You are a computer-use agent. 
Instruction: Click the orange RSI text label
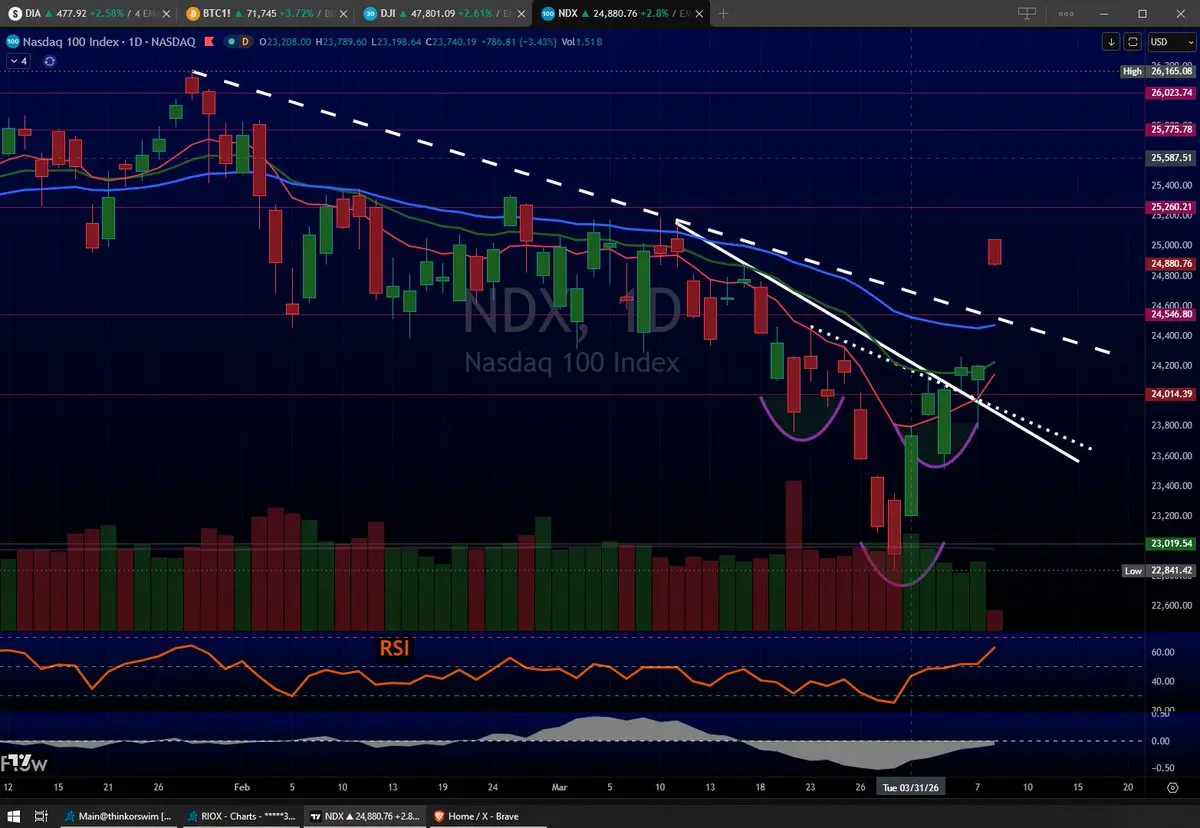click(x=394, y=648)
